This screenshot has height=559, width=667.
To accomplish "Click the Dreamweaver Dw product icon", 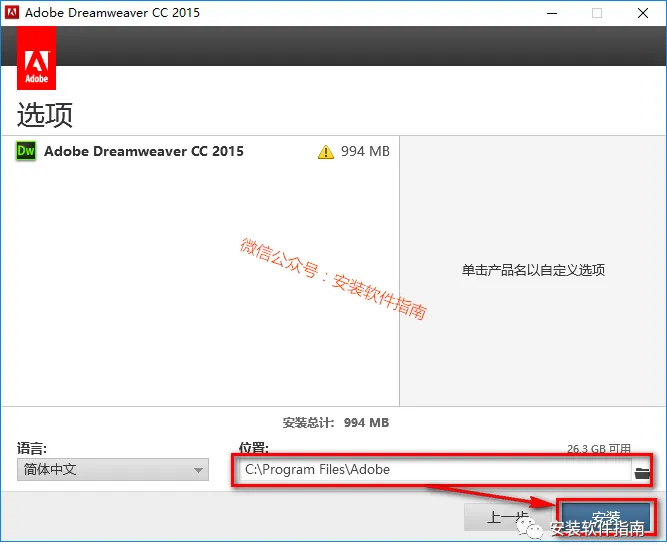I will (x=26, y=151).
